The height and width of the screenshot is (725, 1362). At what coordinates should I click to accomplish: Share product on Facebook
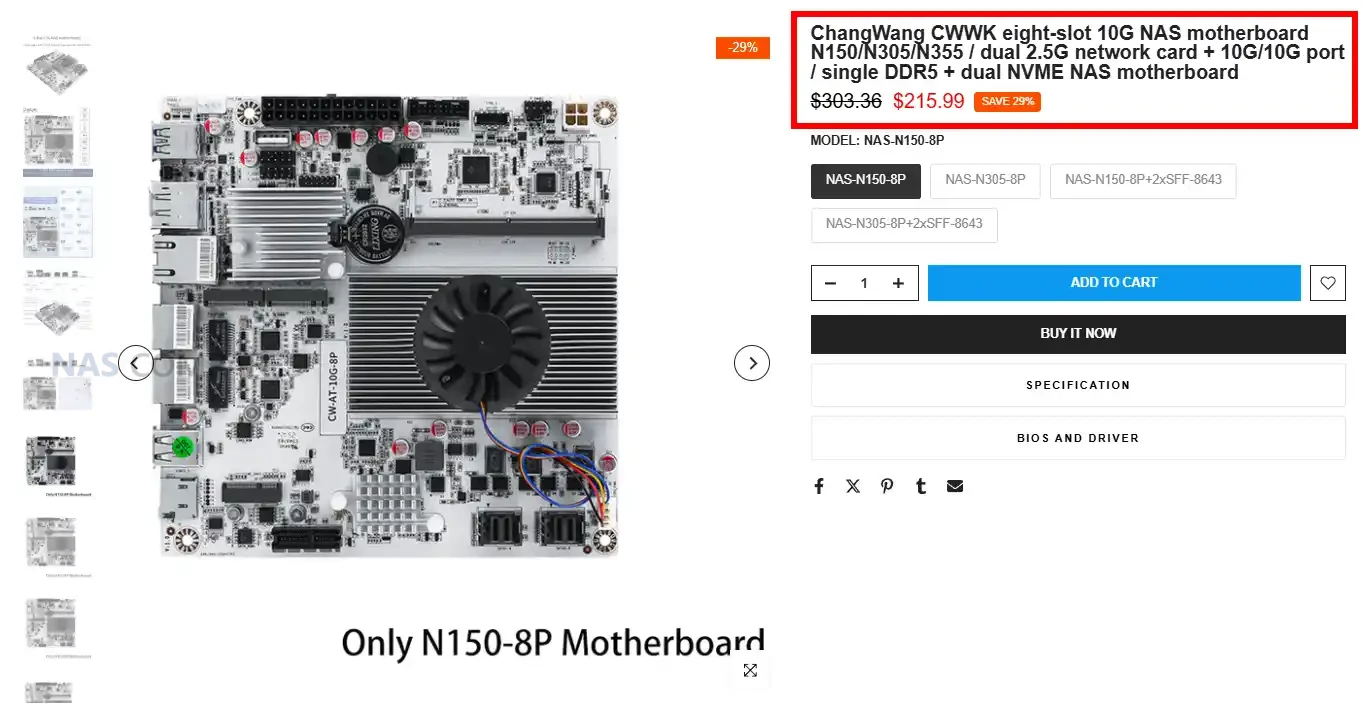(819, 486)
